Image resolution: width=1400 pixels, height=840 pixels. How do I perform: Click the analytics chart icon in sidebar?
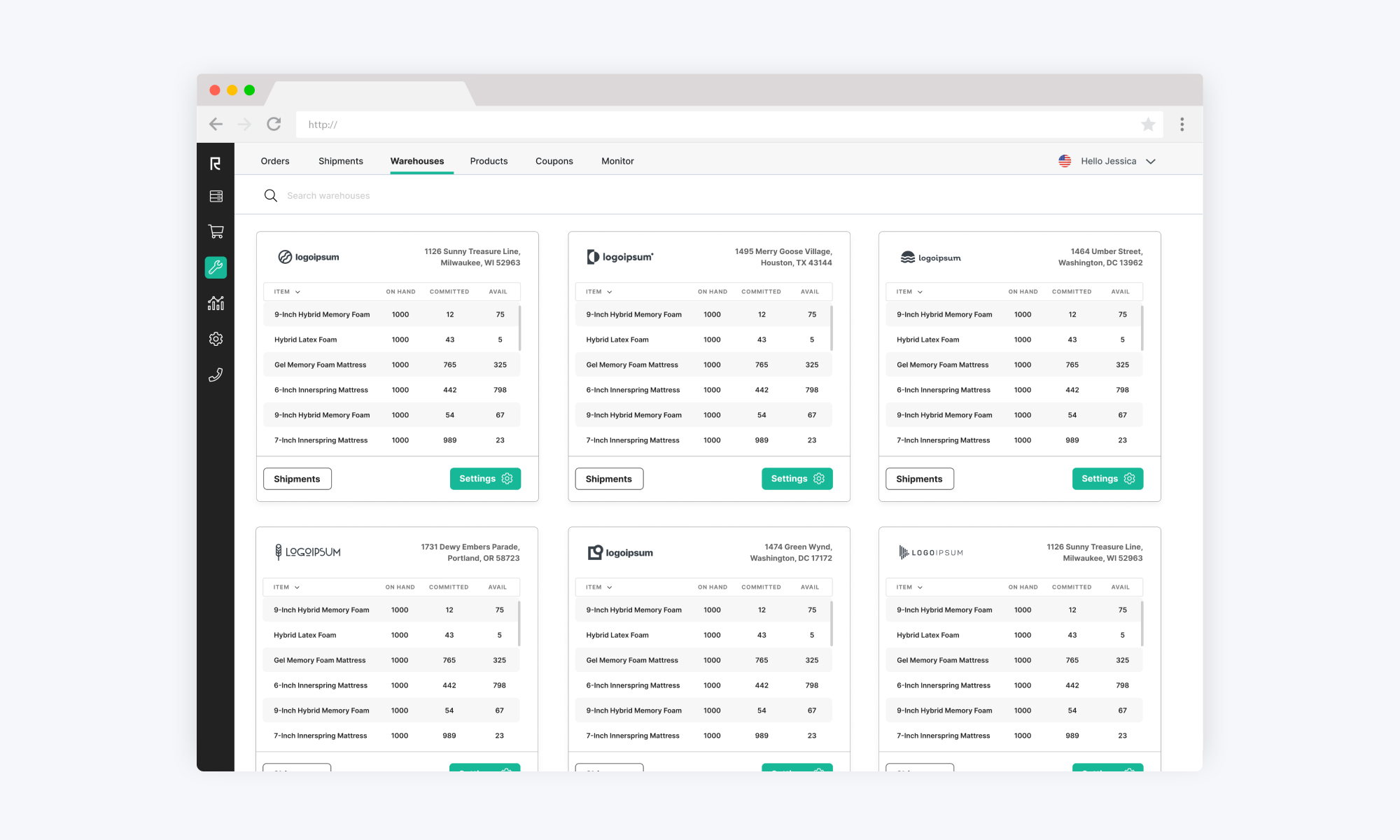[x=215, y=302]
